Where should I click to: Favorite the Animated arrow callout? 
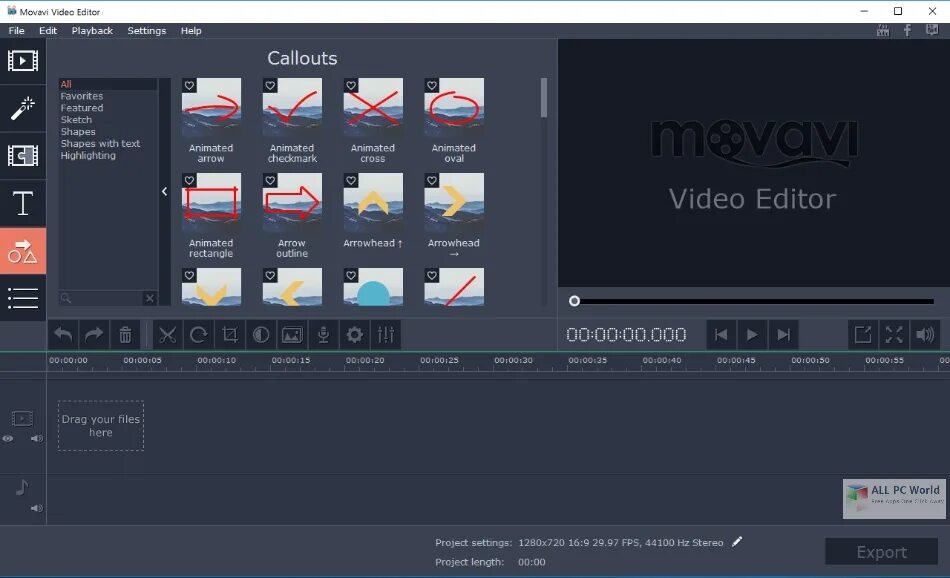click(x=190, y=85)
